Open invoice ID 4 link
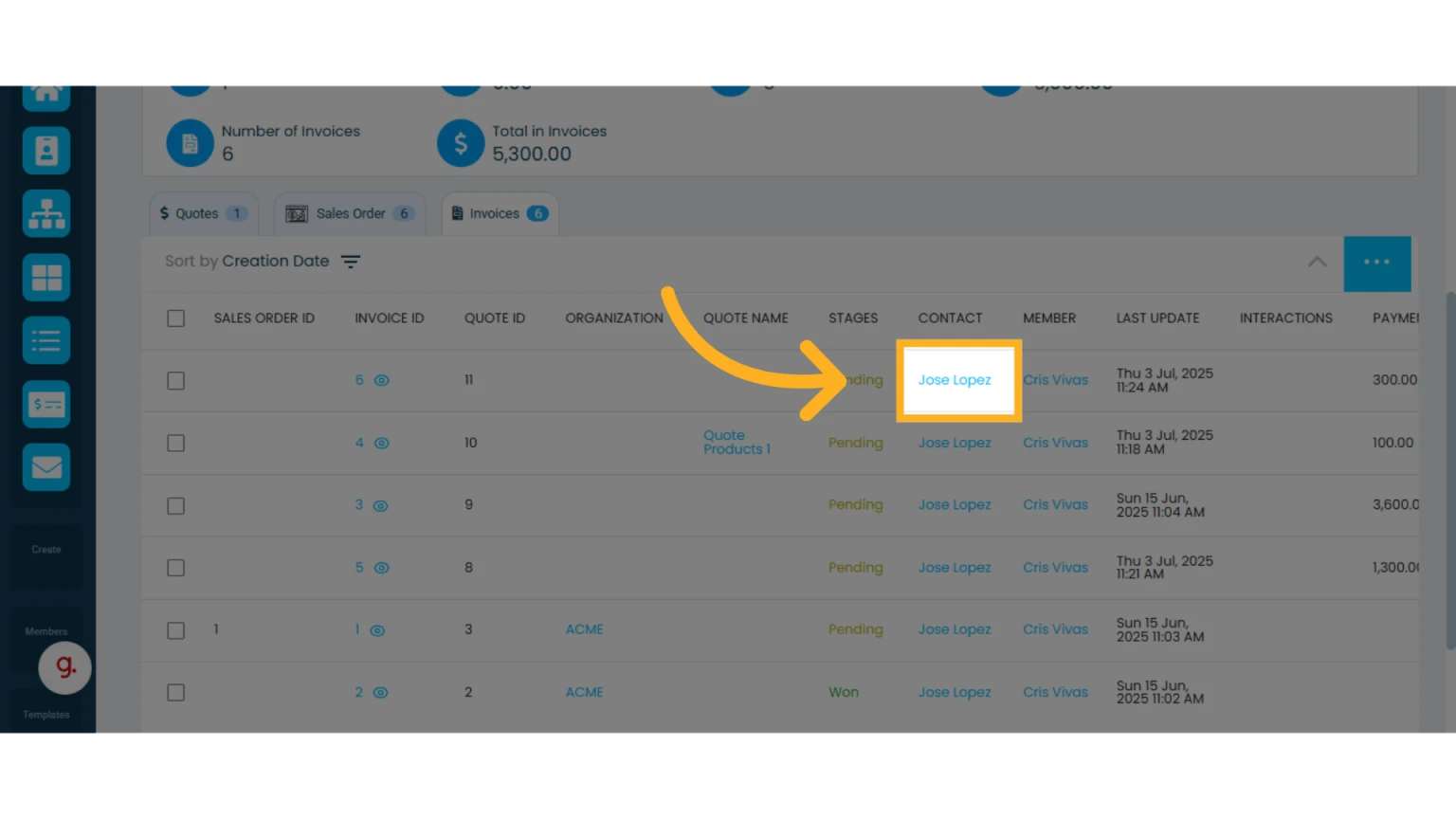Screen dimensions: 1456x819 (x=359, y=443)
